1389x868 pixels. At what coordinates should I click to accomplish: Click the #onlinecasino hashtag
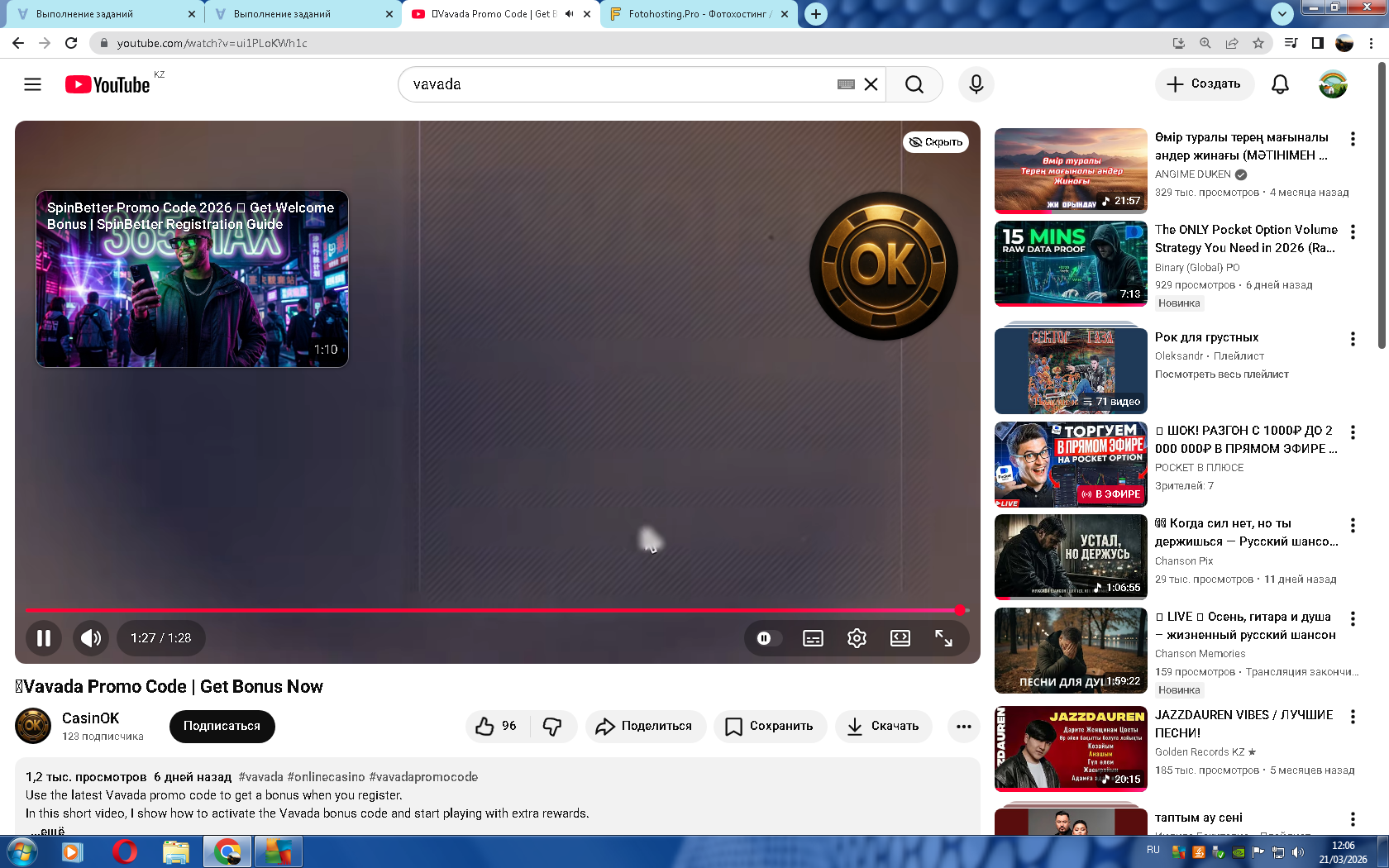[326, 777]
